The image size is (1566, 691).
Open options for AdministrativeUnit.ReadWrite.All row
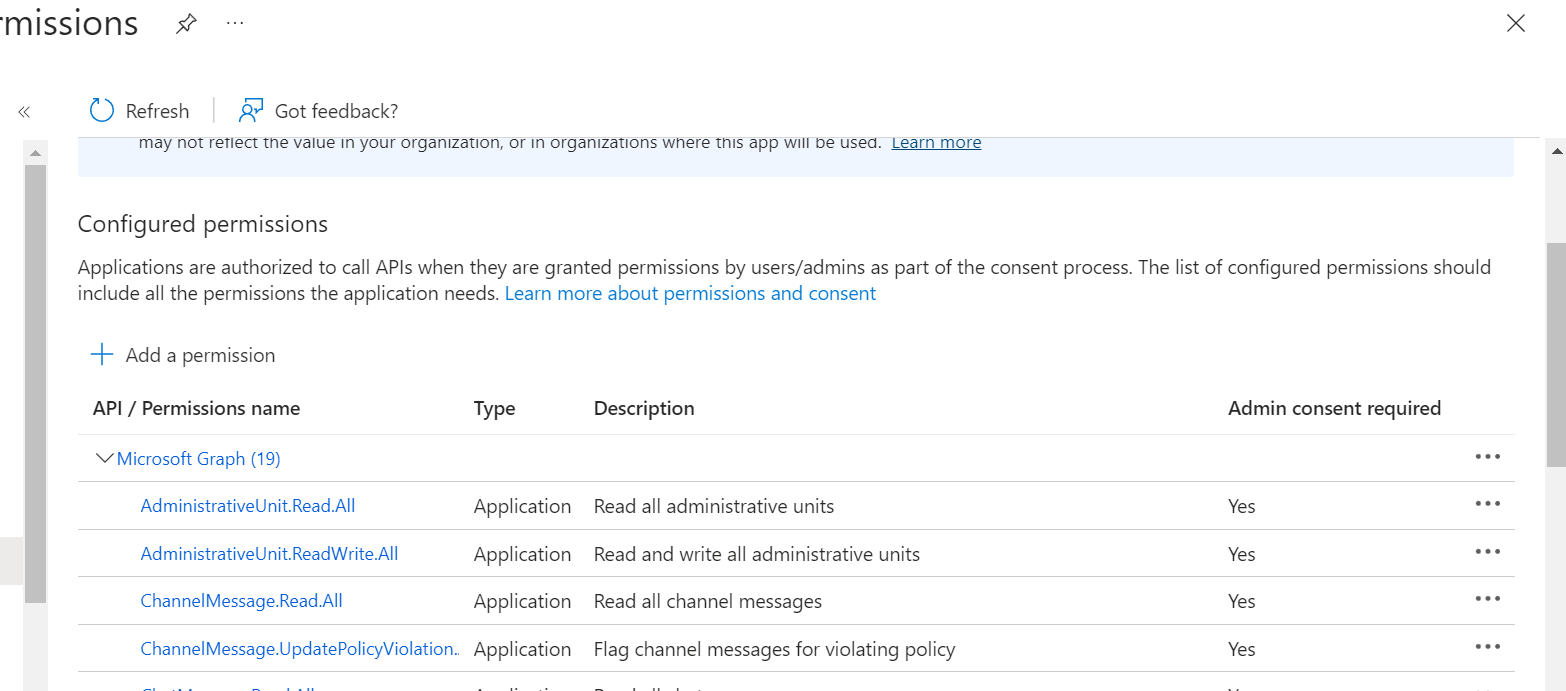click(1487, 551)
